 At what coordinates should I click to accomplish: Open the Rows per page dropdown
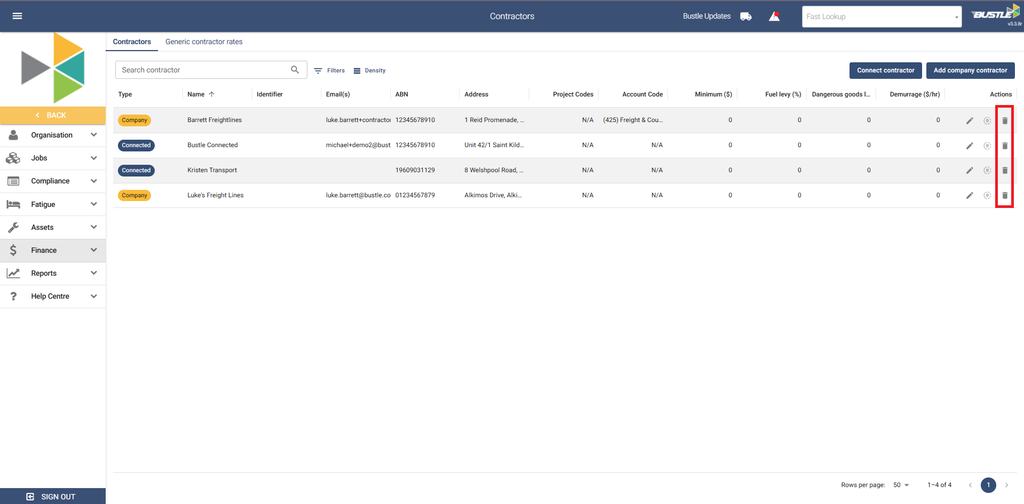point(901,485)
